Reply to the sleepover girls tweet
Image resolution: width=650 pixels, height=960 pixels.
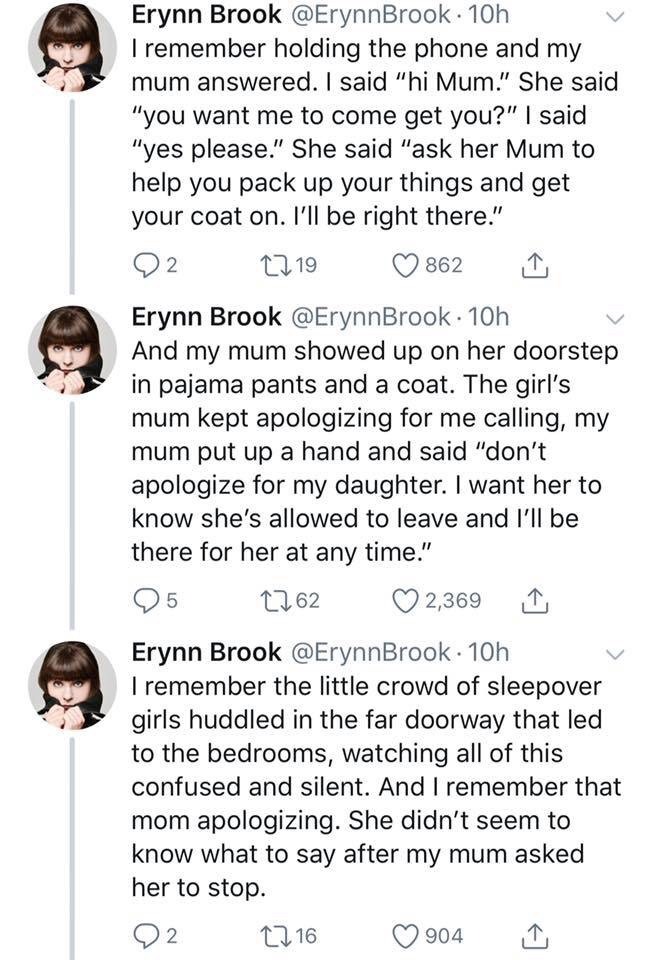tap(145, 937)
